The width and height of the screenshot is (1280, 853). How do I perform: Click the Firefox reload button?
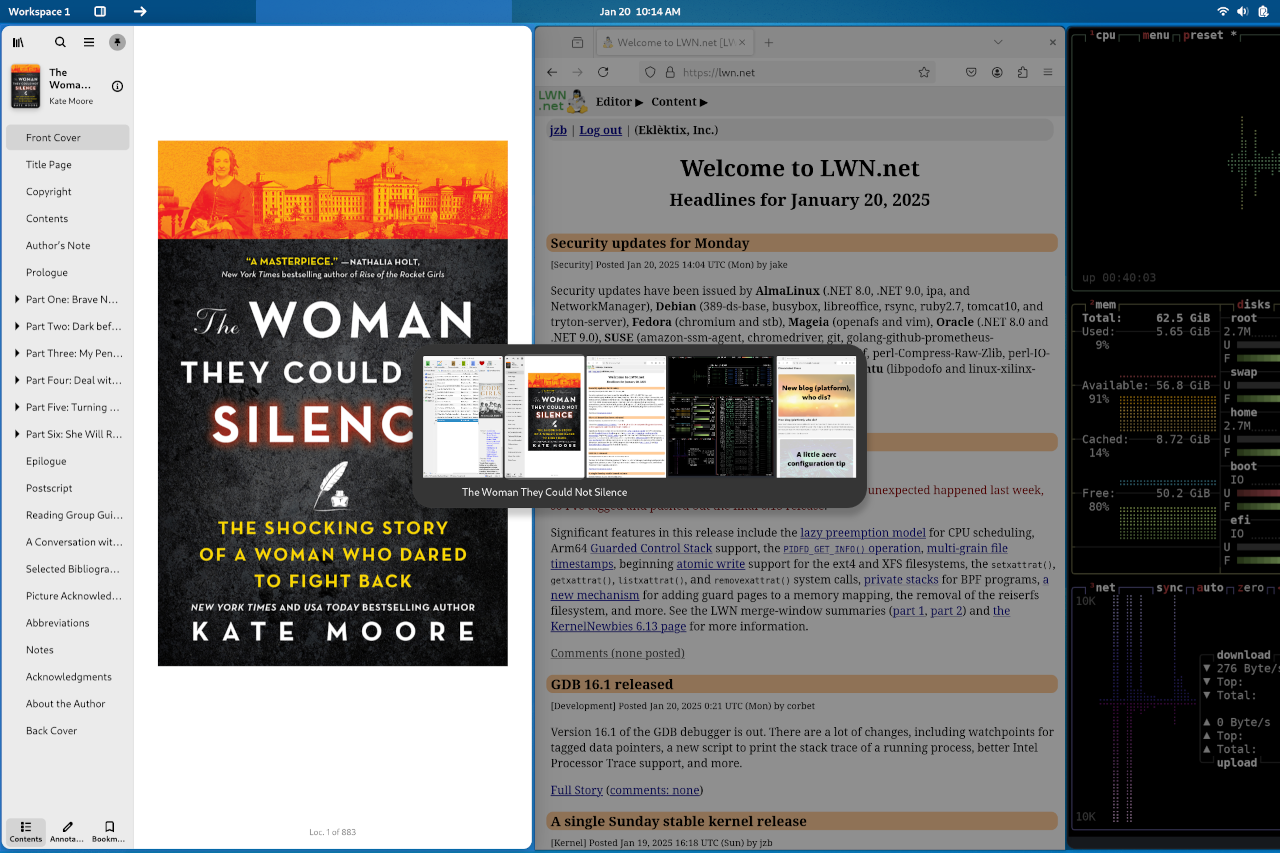click(x=603, y=72)
